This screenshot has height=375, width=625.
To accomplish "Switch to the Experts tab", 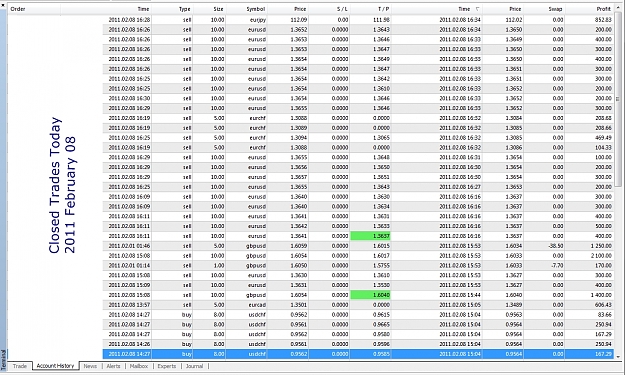I will (x=167, y=366).
